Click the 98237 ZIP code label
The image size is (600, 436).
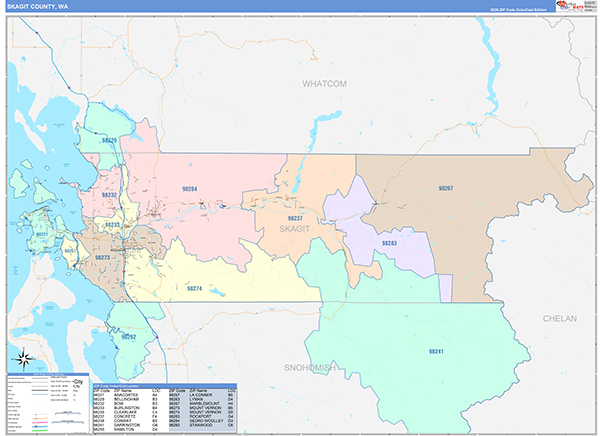[295, 218]
